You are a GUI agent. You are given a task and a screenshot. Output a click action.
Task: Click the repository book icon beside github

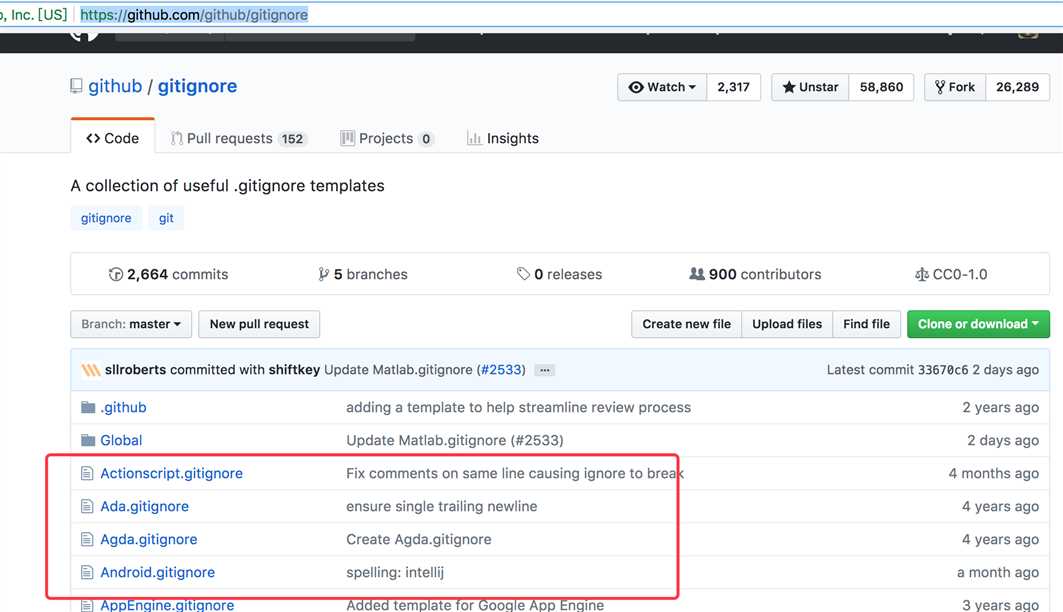tap(76, 86)
